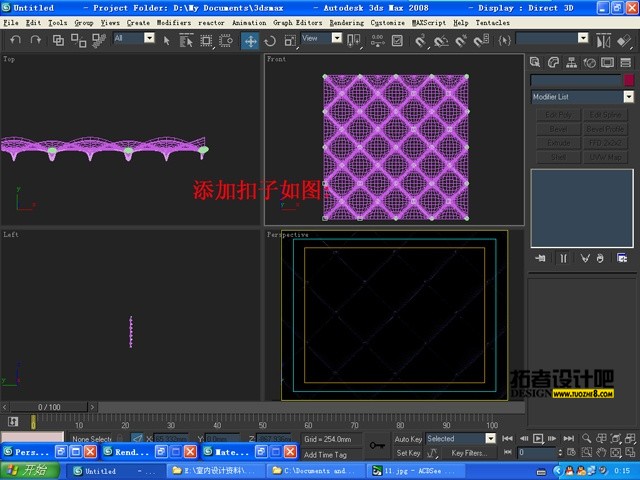The image size is (640, 480).
Task: Click the Select and Manipulate icon
Action: pos(378,40)
